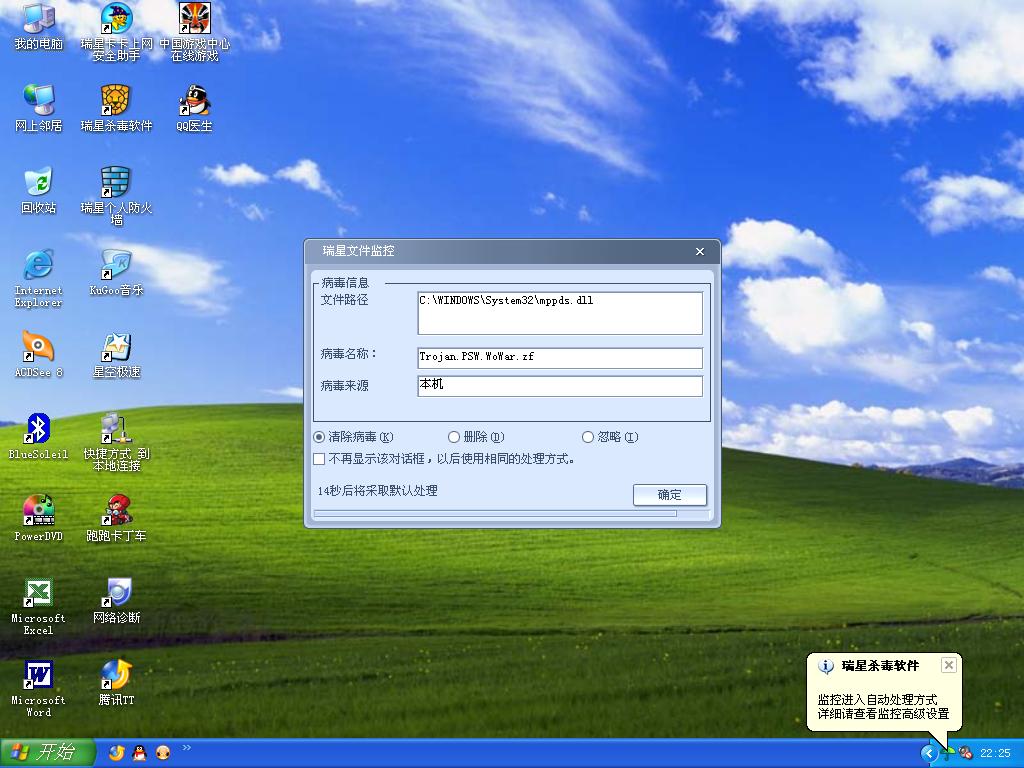1024x768 pixels.
Task: Click 文件路径 field showing mppds.dll
Action: (x=560, y=313)
